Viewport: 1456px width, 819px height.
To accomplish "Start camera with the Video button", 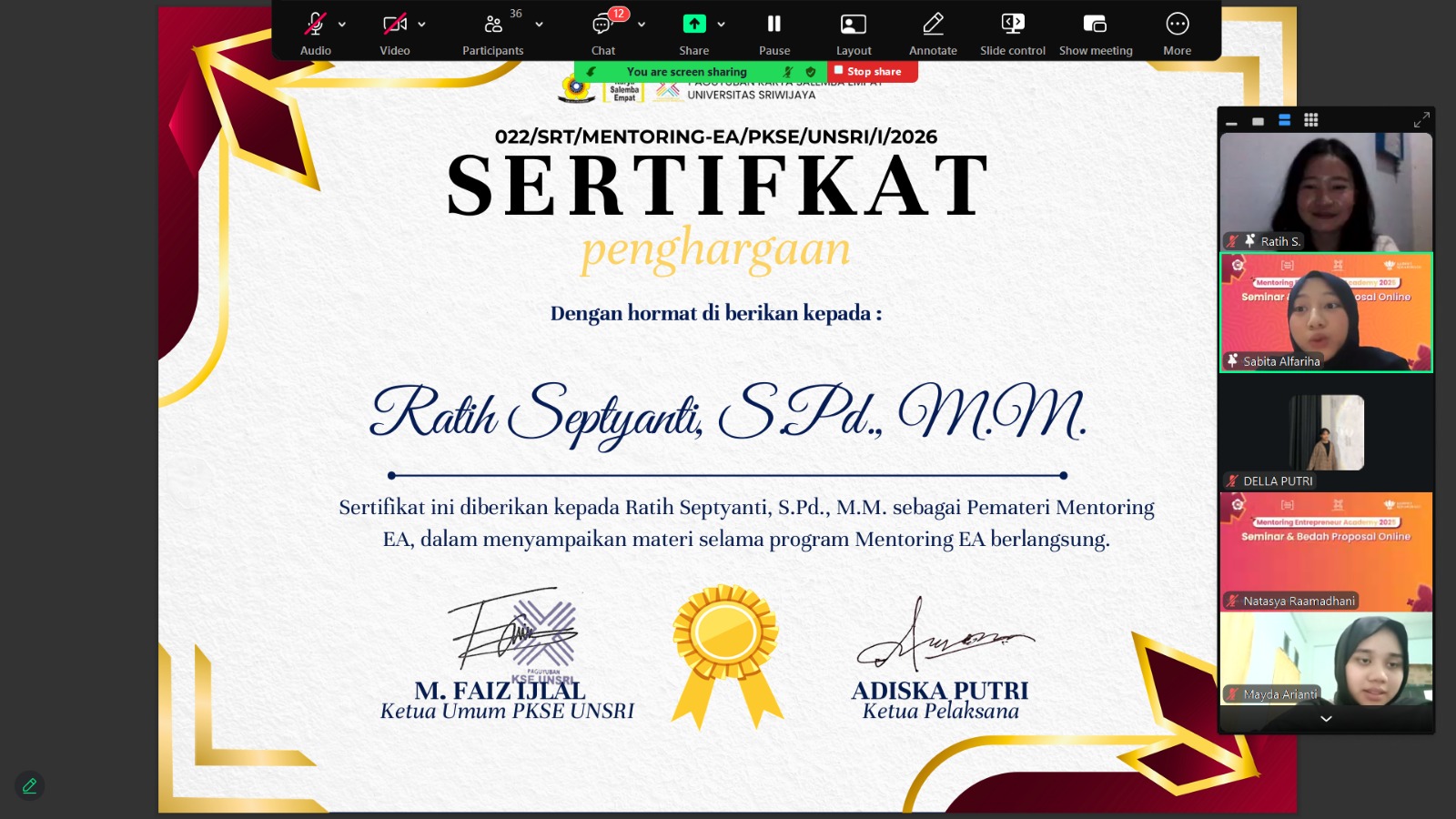I will pos(395,32).
